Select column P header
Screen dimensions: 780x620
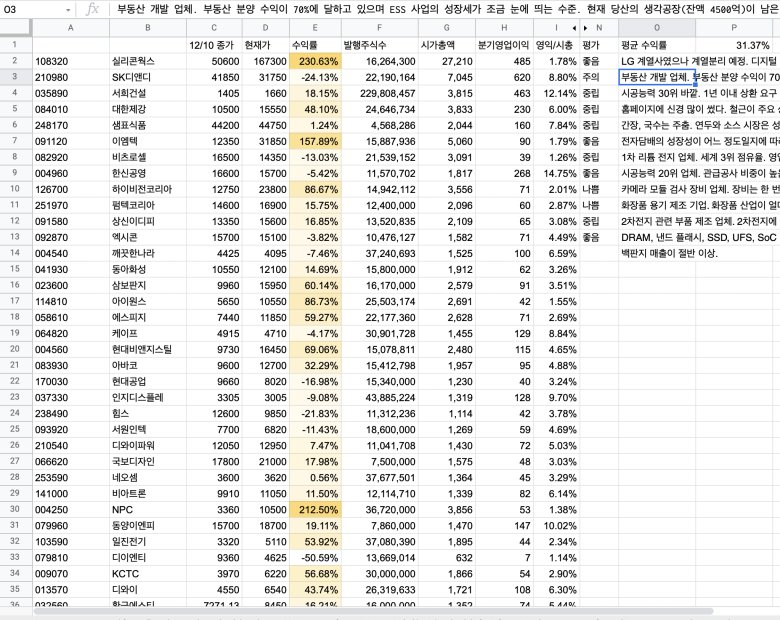pos(734,28)
